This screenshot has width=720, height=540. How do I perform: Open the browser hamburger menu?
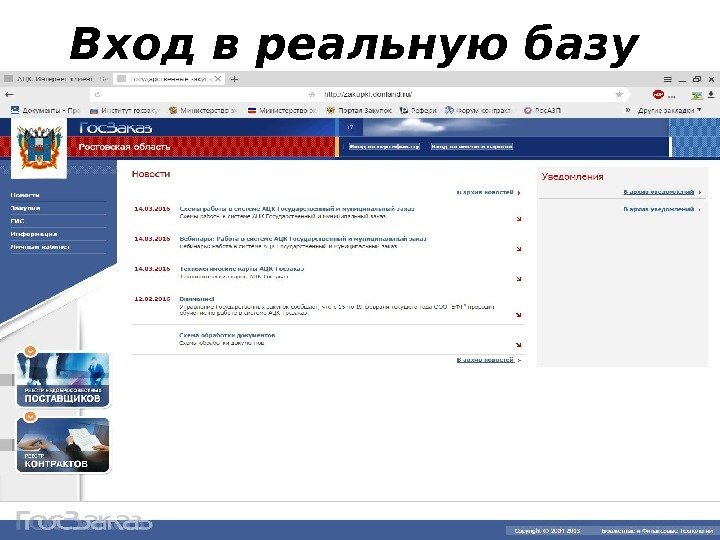(x=668, y=79)
